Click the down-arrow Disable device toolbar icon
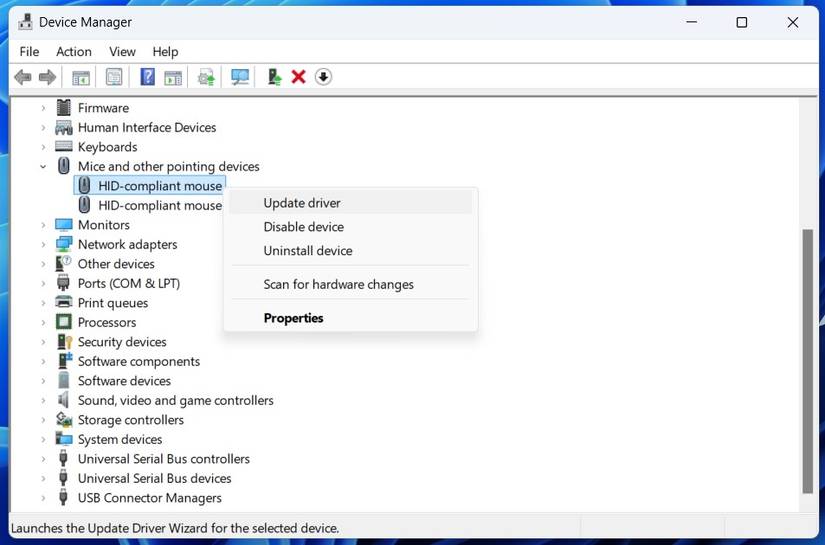825x545 pixels. [x=323, y=77]
